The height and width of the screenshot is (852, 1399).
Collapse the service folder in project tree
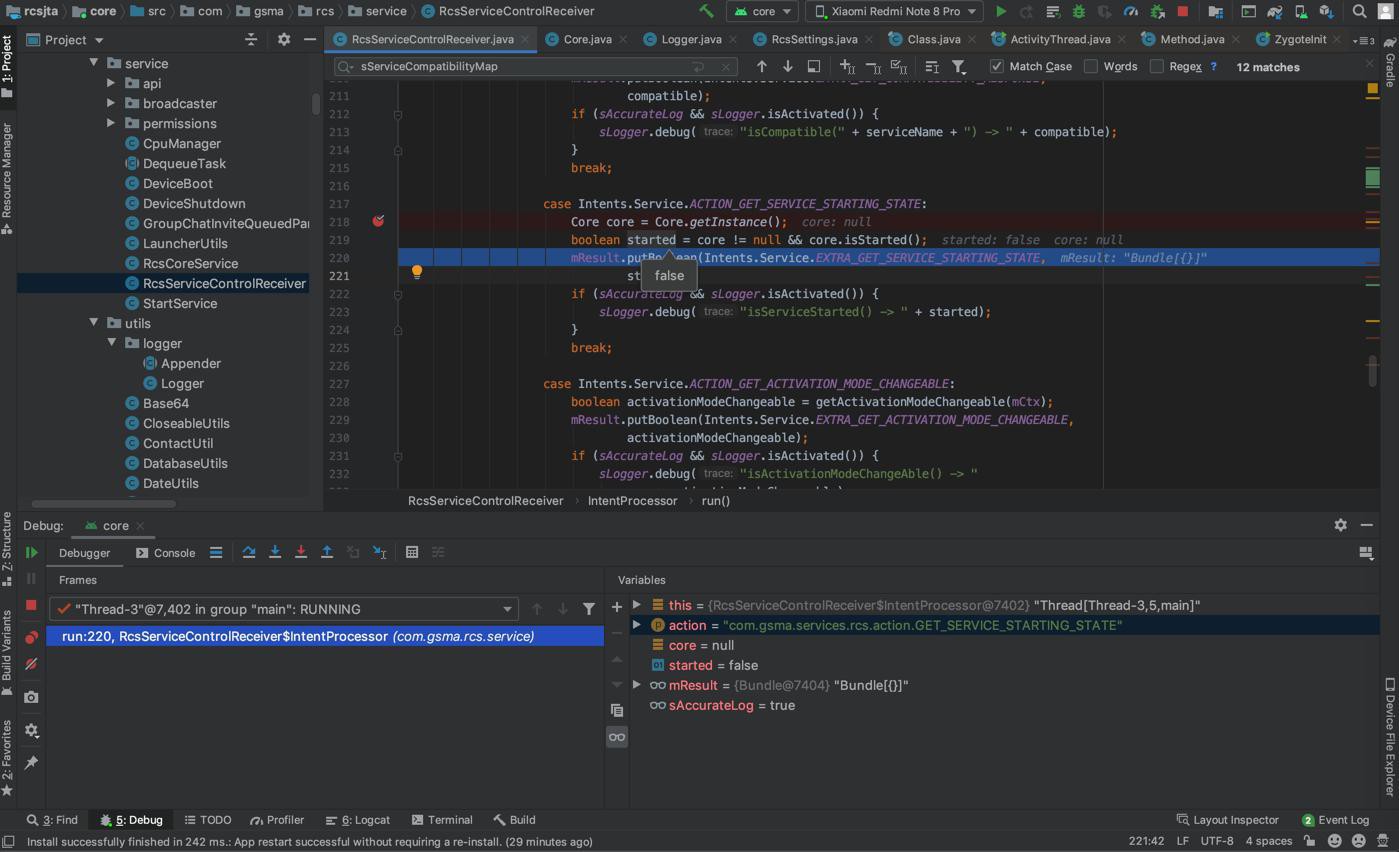(94, 63)
